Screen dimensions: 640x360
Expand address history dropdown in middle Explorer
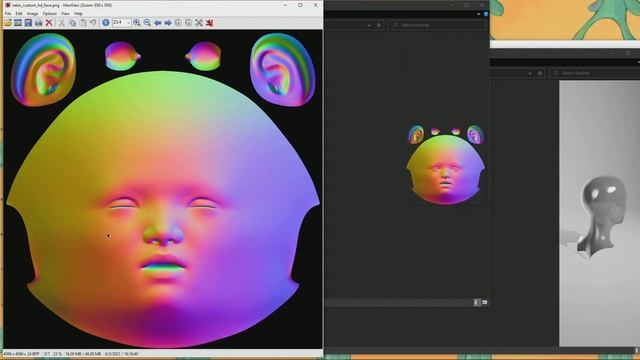tap(369, 25)
